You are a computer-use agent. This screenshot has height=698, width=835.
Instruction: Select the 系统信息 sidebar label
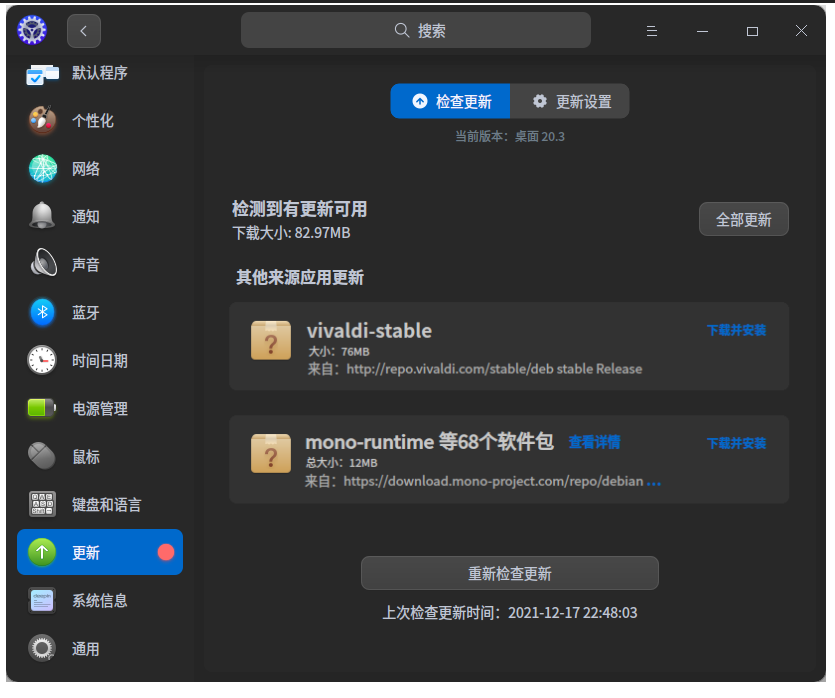tap(100, 601)
